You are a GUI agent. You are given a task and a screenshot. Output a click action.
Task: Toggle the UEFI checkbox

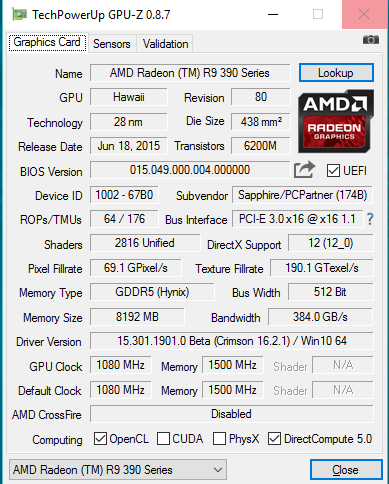pyautogui.click(x=333, y=170)
